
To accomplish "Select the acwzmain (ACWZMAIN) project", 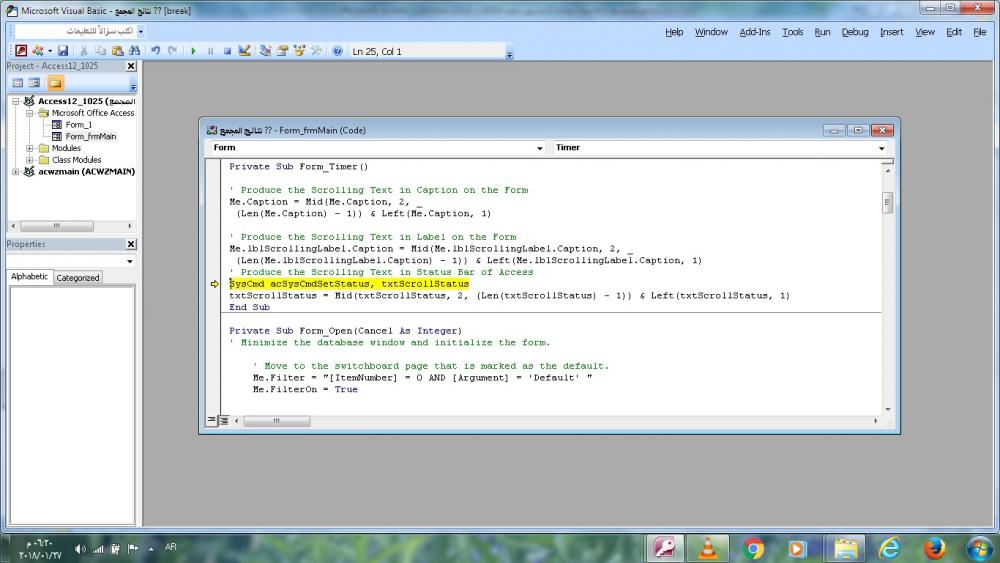I will (86, 172).
